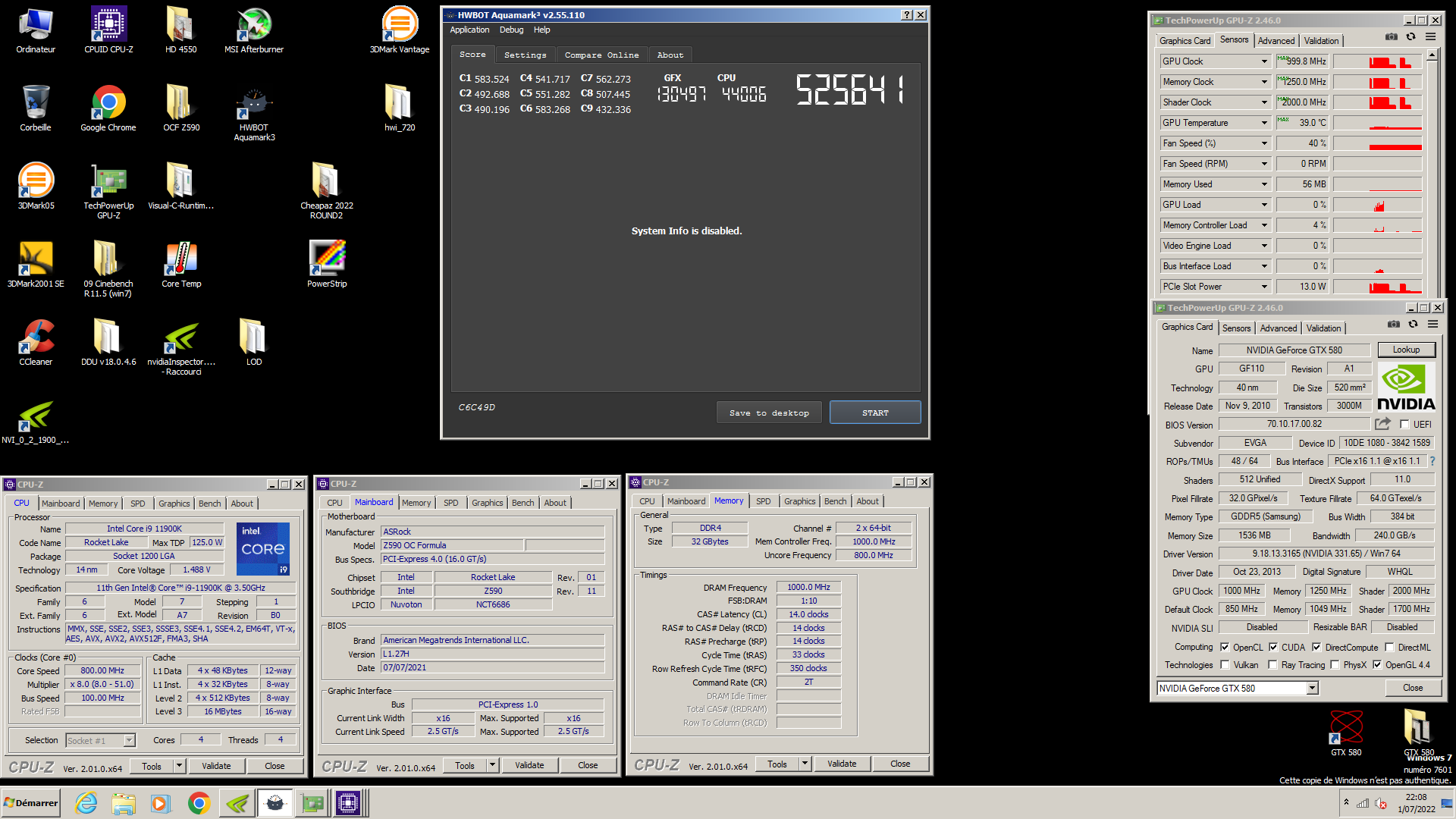Open Cheapaz 2022 ROUND2 folder
Screen dimensions: 1456x819
327,191
